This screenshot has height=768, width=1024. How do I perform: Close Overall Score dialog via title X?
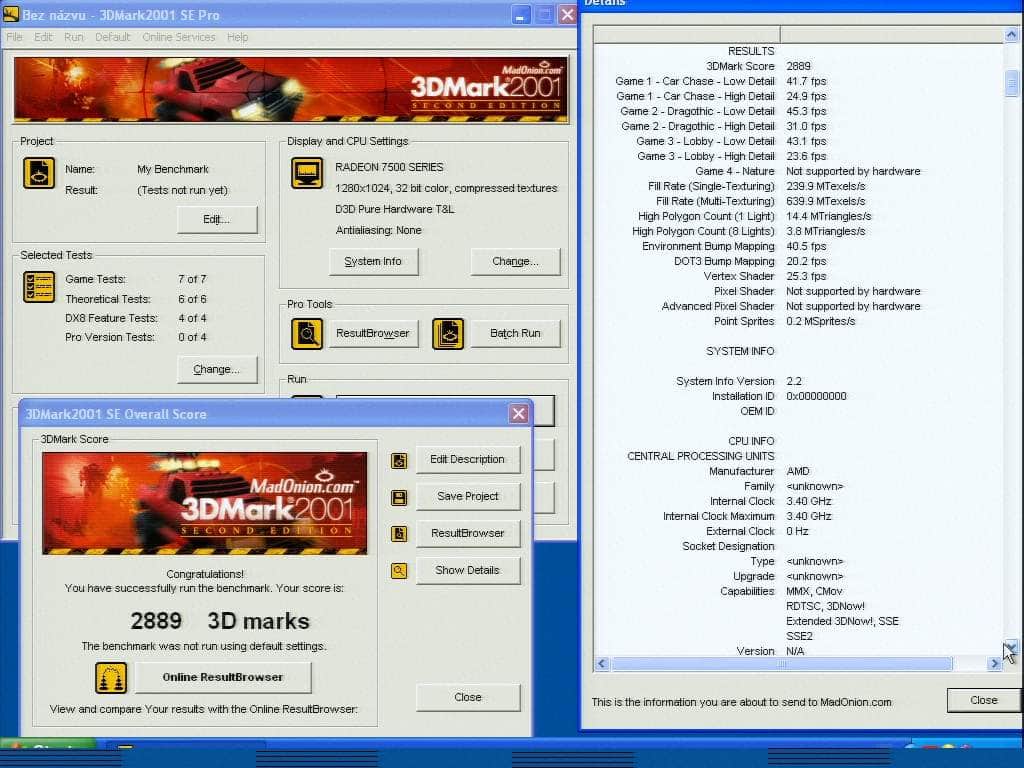click(519, 414)
